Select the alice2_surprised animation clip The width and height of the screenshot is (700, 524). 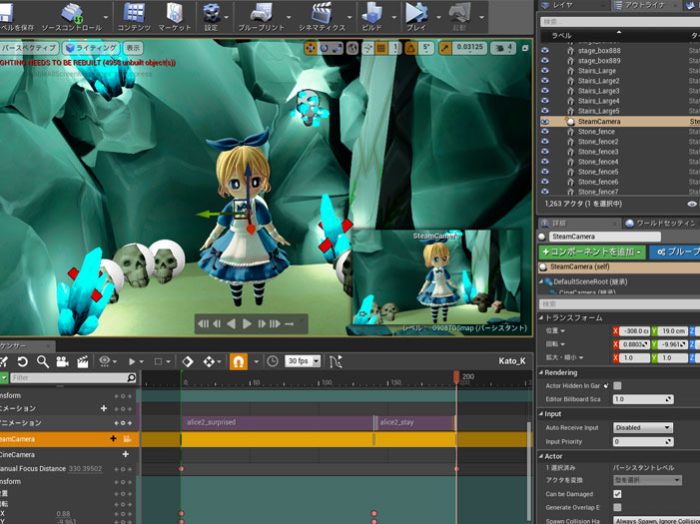tap(278, 423)
